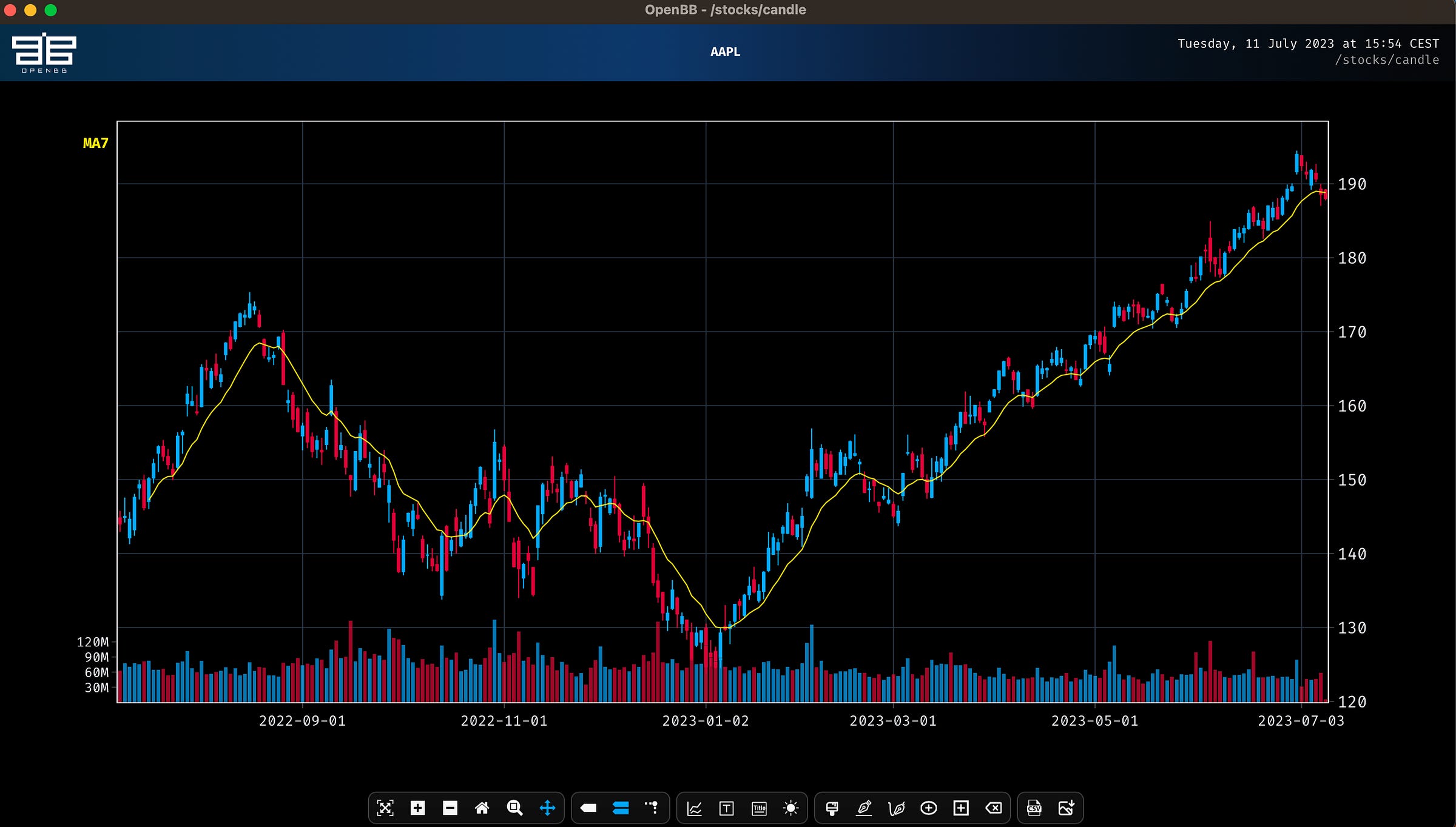Click the 190 price axis label
The image size is (1456, 827).
1352,184
